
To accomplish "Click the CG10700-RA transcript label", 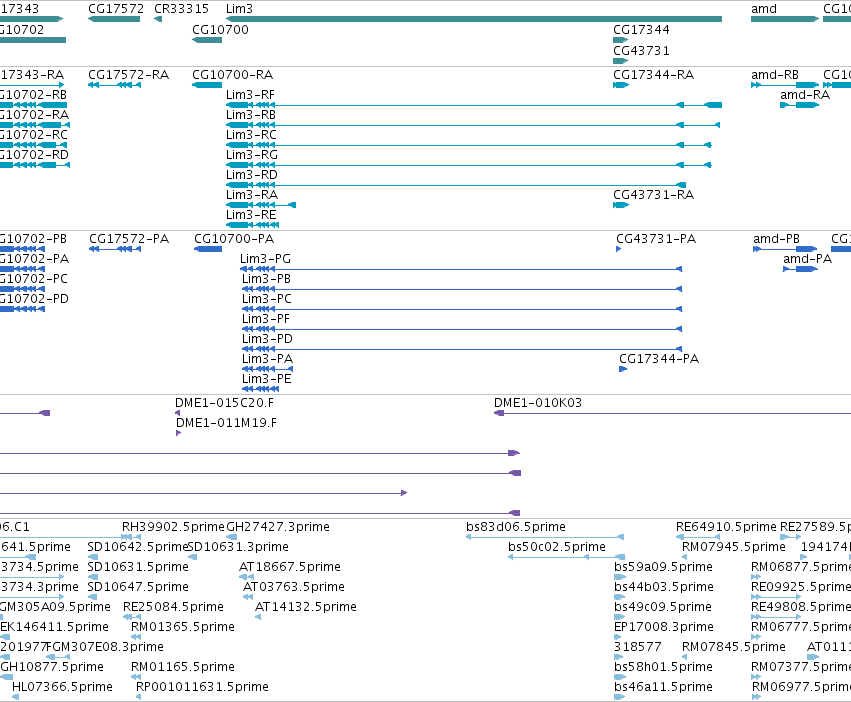I will tap(232, 74).
